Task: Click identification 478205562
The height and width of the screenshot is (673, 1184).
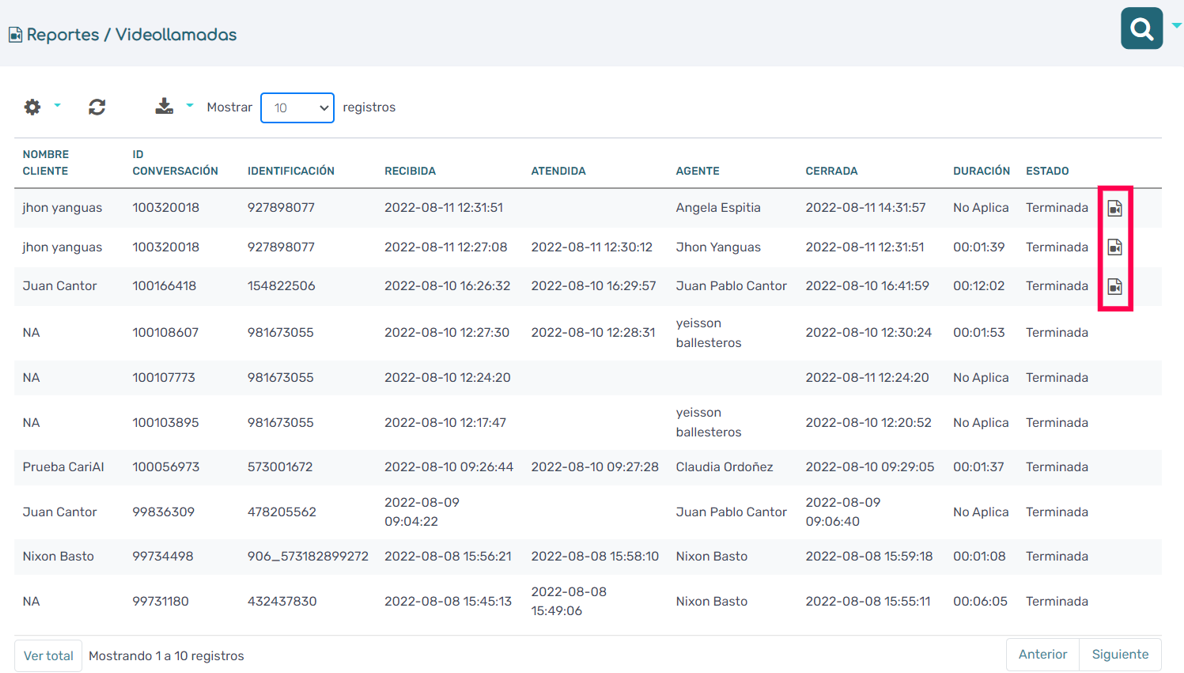Action: click(x=282, y=512)
